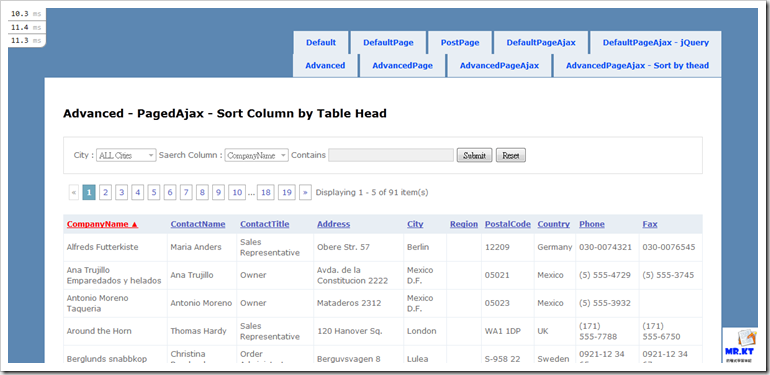770x375 pixels.
Task: Go to the Advanced tab
Action: (x=325, y=66)
